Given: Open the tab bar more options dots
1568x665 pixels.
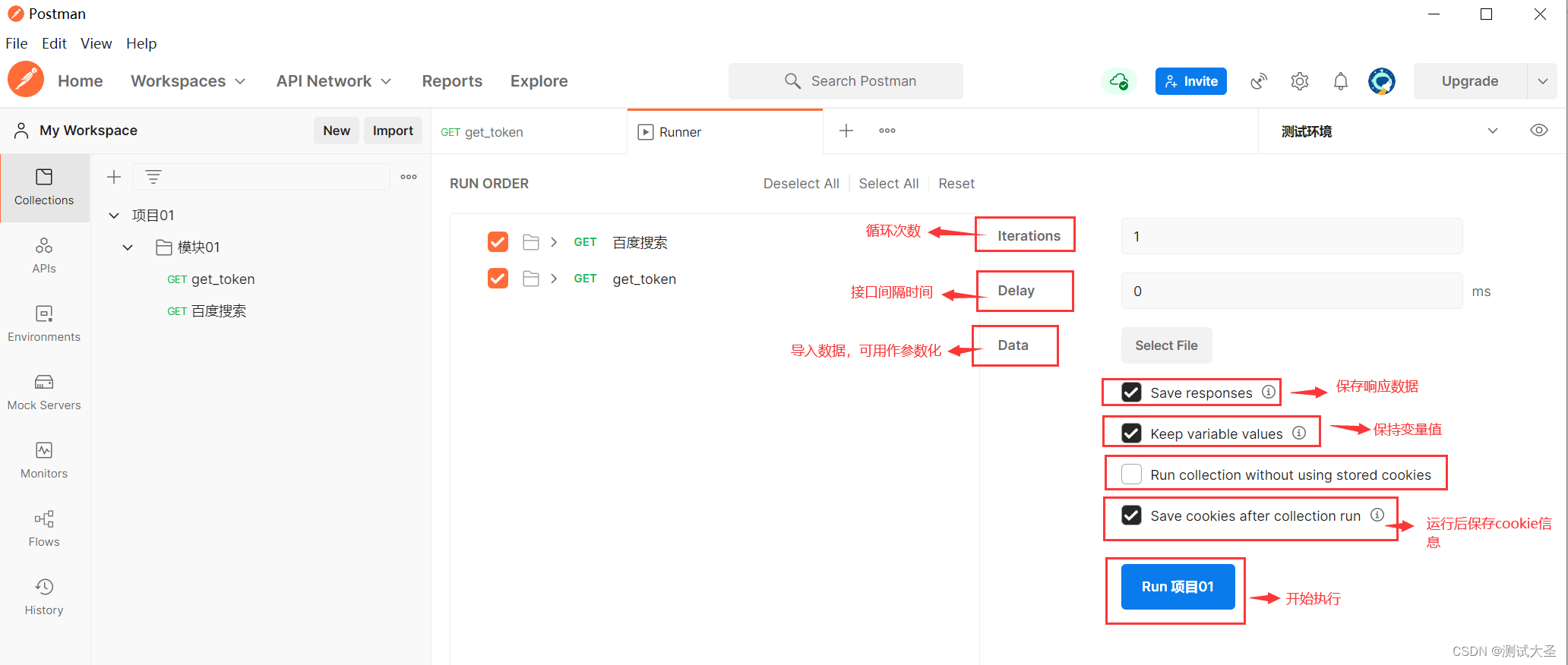Looking at the screenshot, I should coord(887,131).
